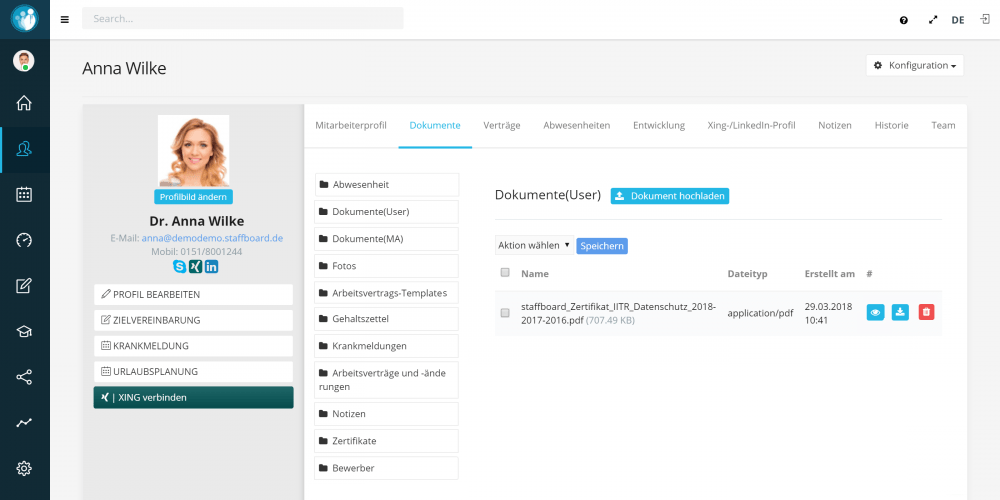Expand the Konfiguration dropdown
This screenshot has width=1000, height=500.
pos(915,65)
